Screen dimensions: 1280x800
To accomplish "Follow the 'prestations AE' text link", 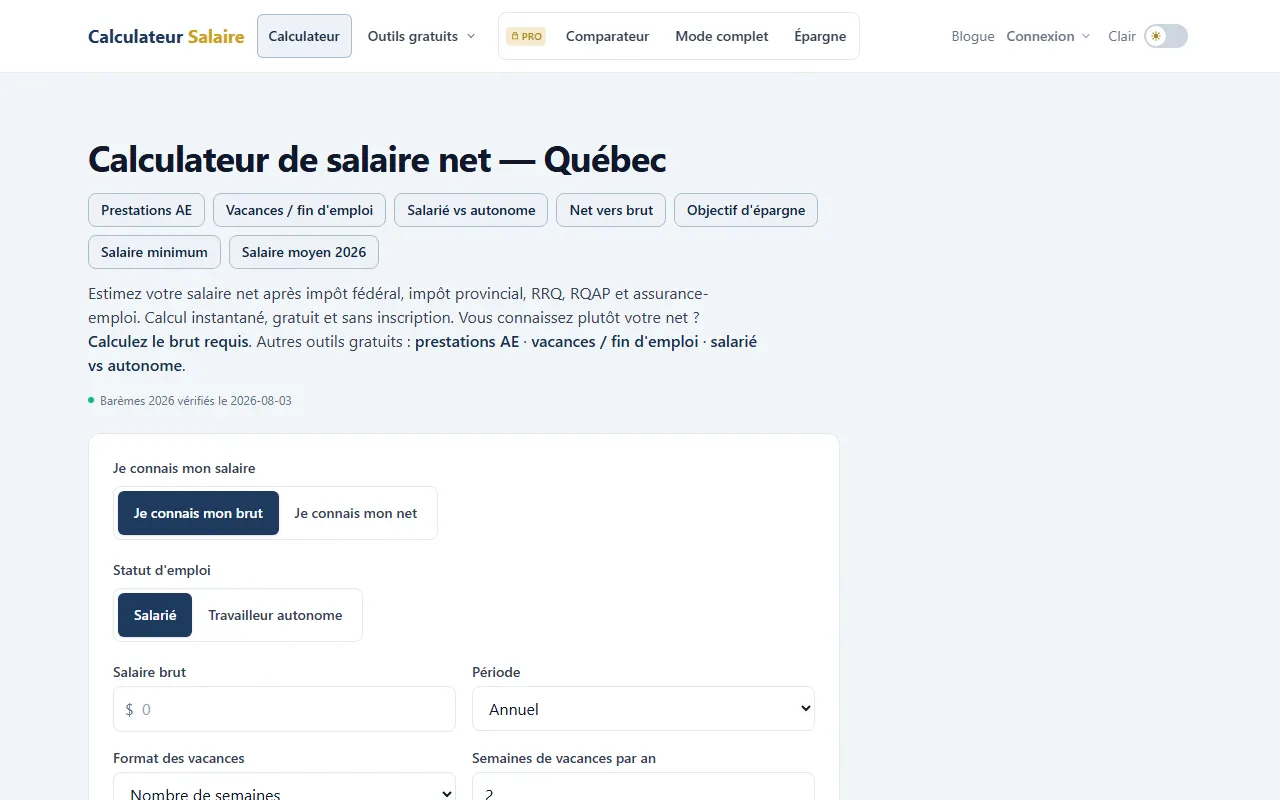I will pyautogui.click(x=467, y=342).
